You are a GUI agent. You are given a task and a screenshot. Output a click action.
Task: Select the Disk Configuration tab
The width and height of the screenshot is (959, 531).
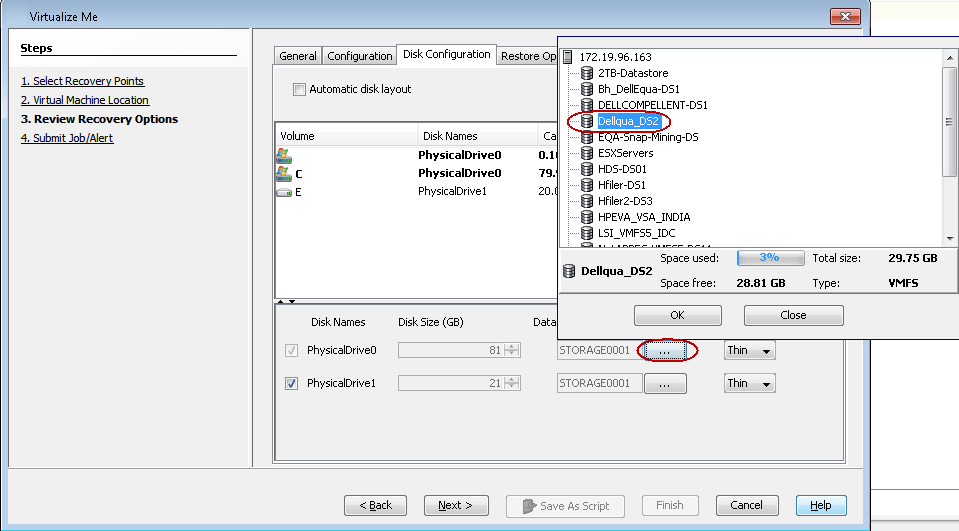[x=446, y=54]
